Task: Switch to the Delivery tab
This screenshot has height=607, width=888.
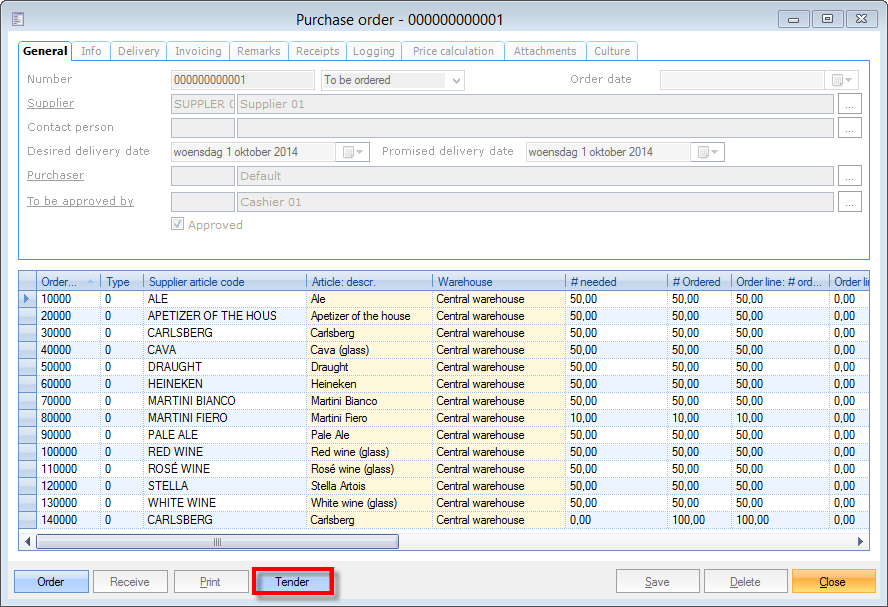Action: [x=138, y=51]
